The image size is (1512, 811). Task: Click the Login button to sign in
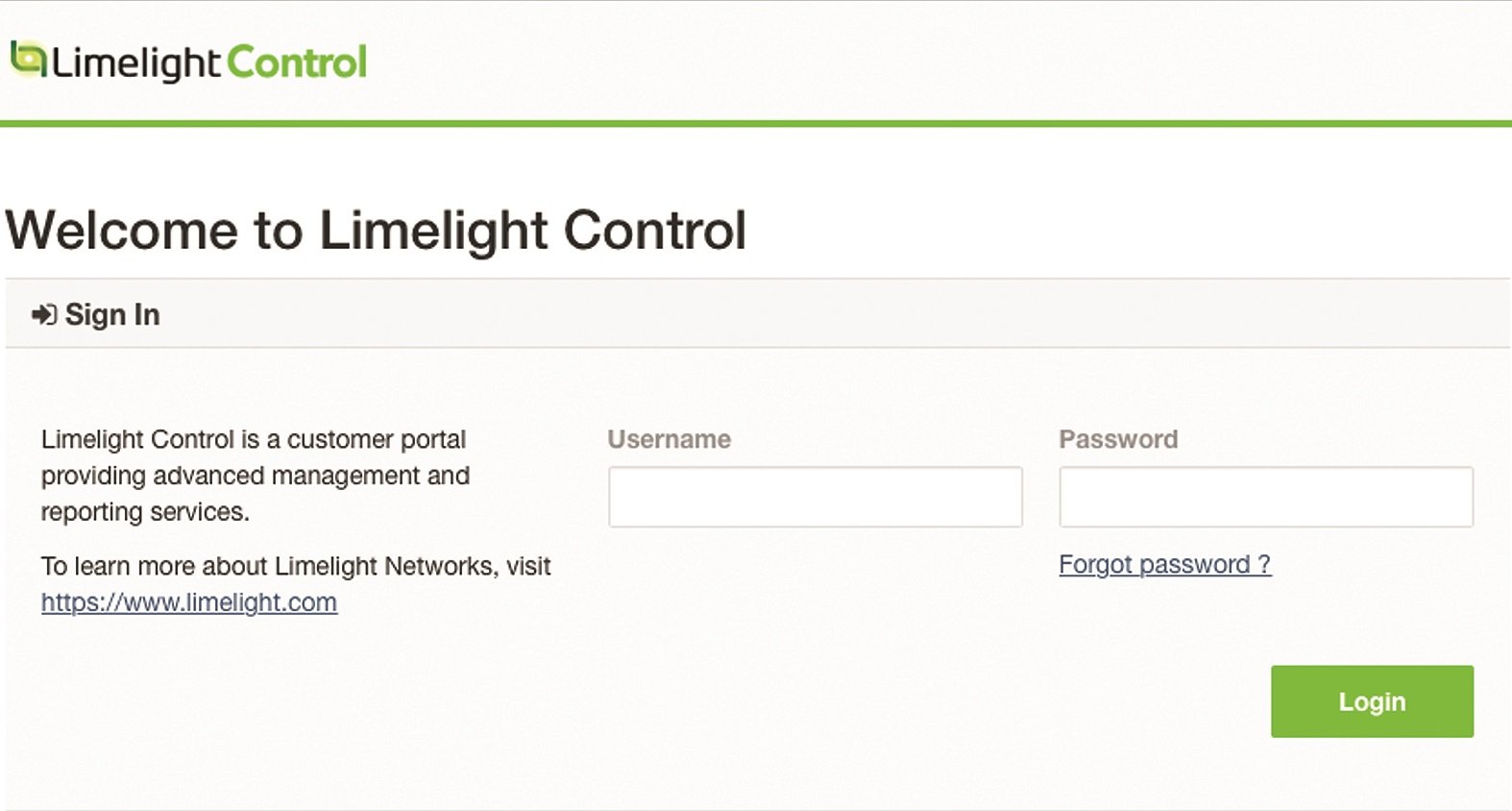[x=1372, y=700]
